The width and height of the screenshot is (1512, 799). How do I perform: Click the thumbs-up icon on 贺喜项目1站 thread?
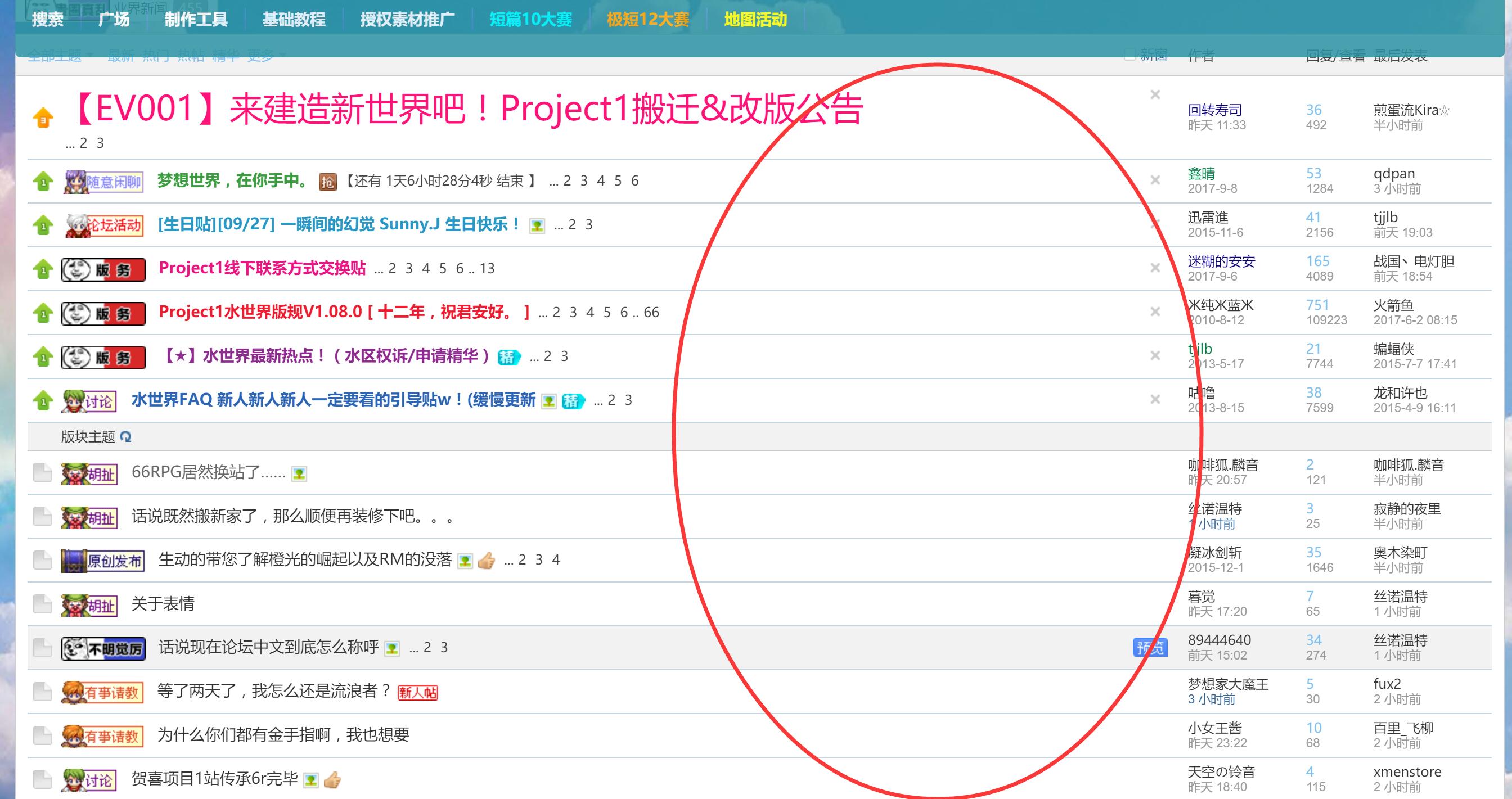coord(332,780)
